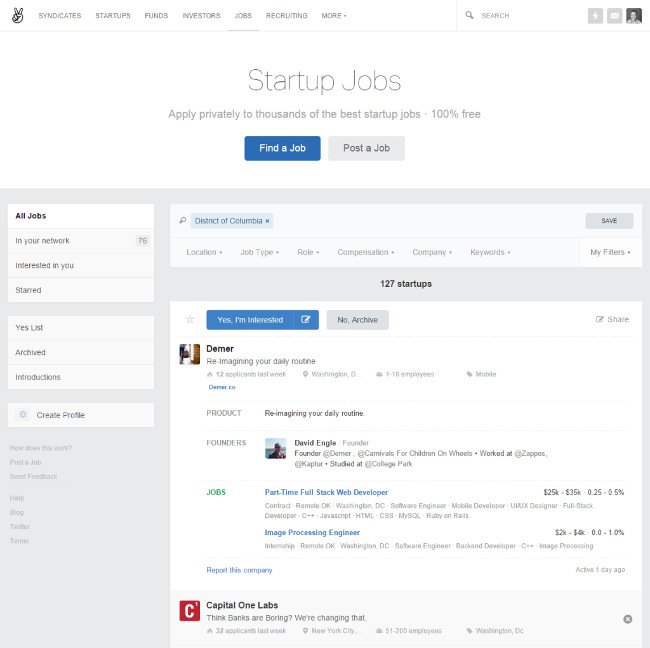Remove the District of Columbia filter tag

point(267,221)
